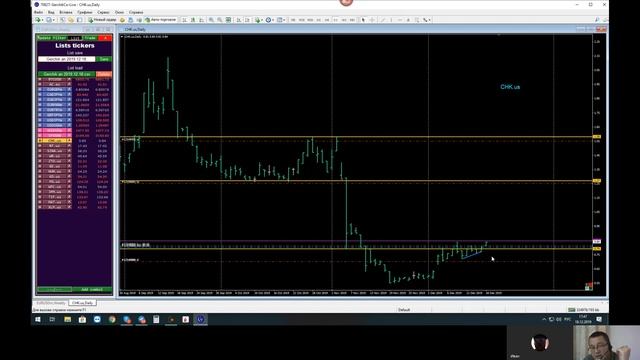
Task: Expand the periods dropdown arrow
Action: (x=273, y=20)
